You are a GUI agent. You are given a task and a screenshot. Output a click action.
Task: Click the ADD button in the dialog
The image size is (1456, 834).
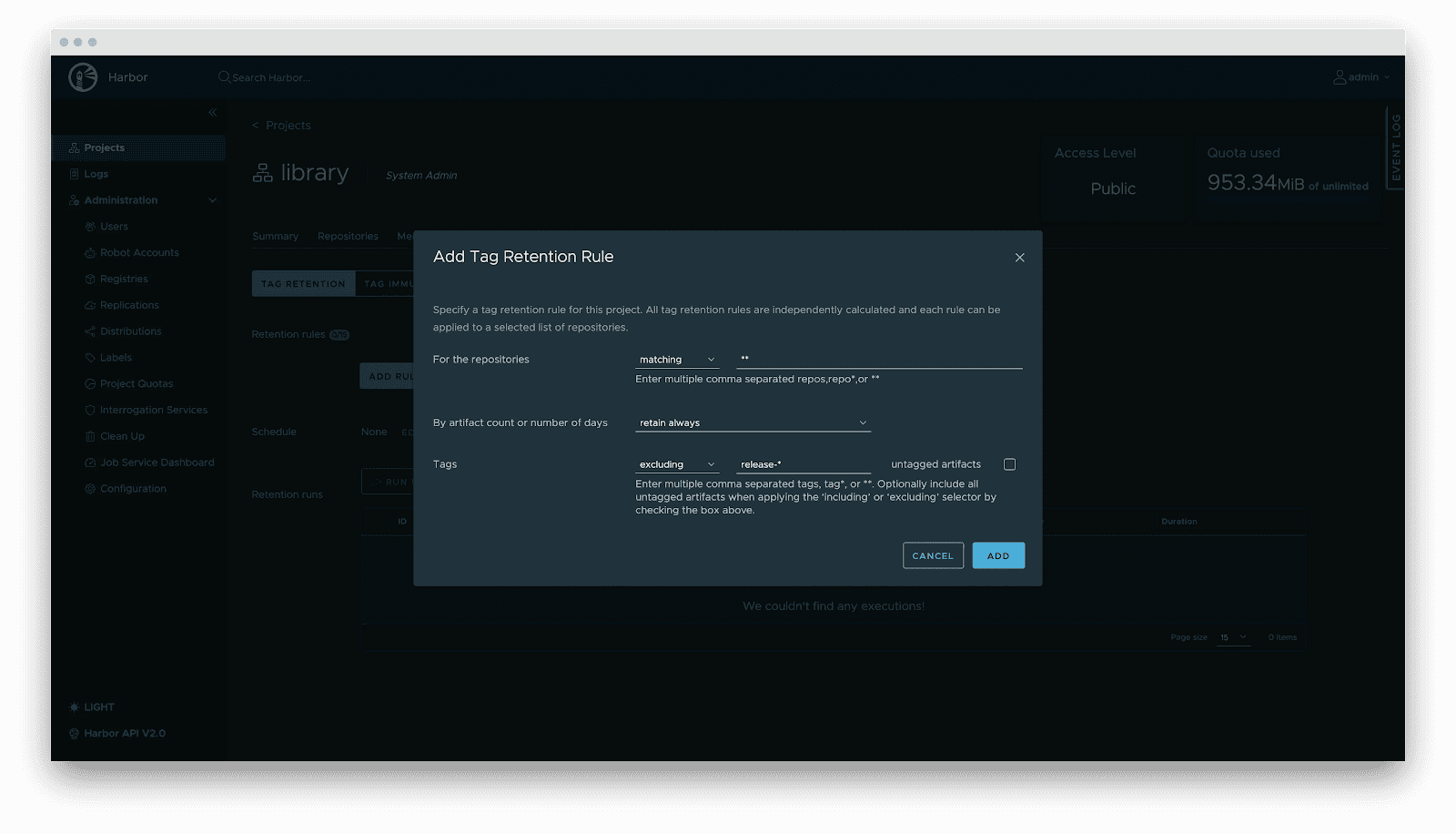click(998, 554)
